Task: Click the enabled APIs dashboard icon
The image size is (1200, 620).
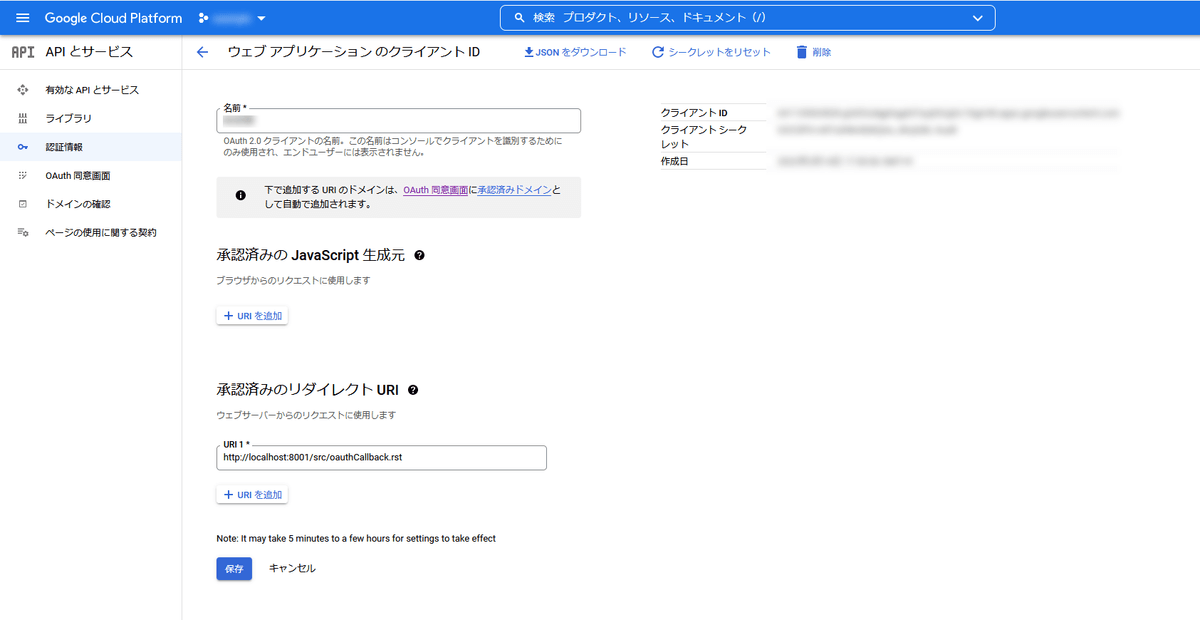Action: click(x=23, y=90)
